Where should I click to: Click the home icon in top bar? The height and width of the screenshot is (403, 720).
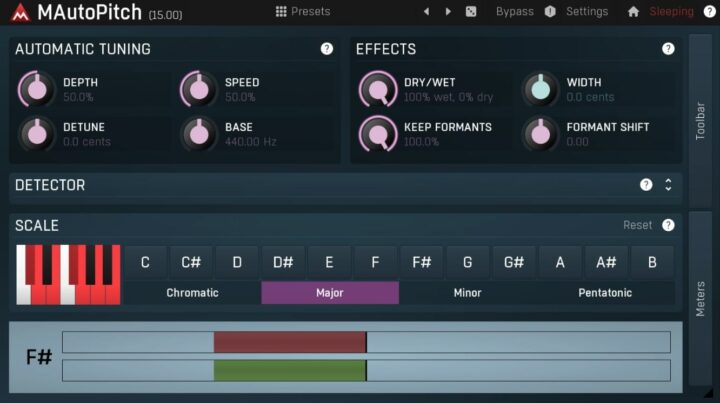coord(633,12)
